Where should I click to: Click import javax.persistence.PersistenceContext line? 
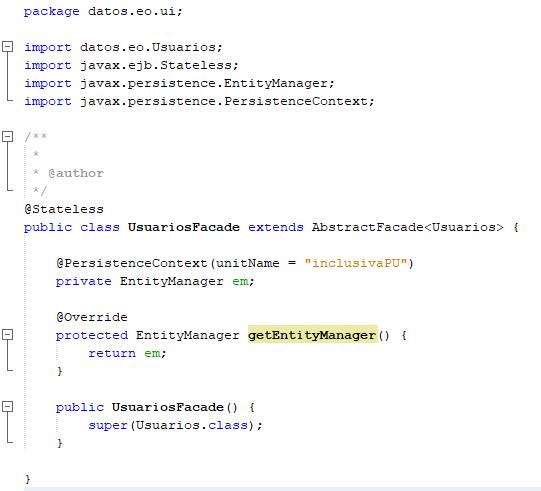(x=199, y=101)
